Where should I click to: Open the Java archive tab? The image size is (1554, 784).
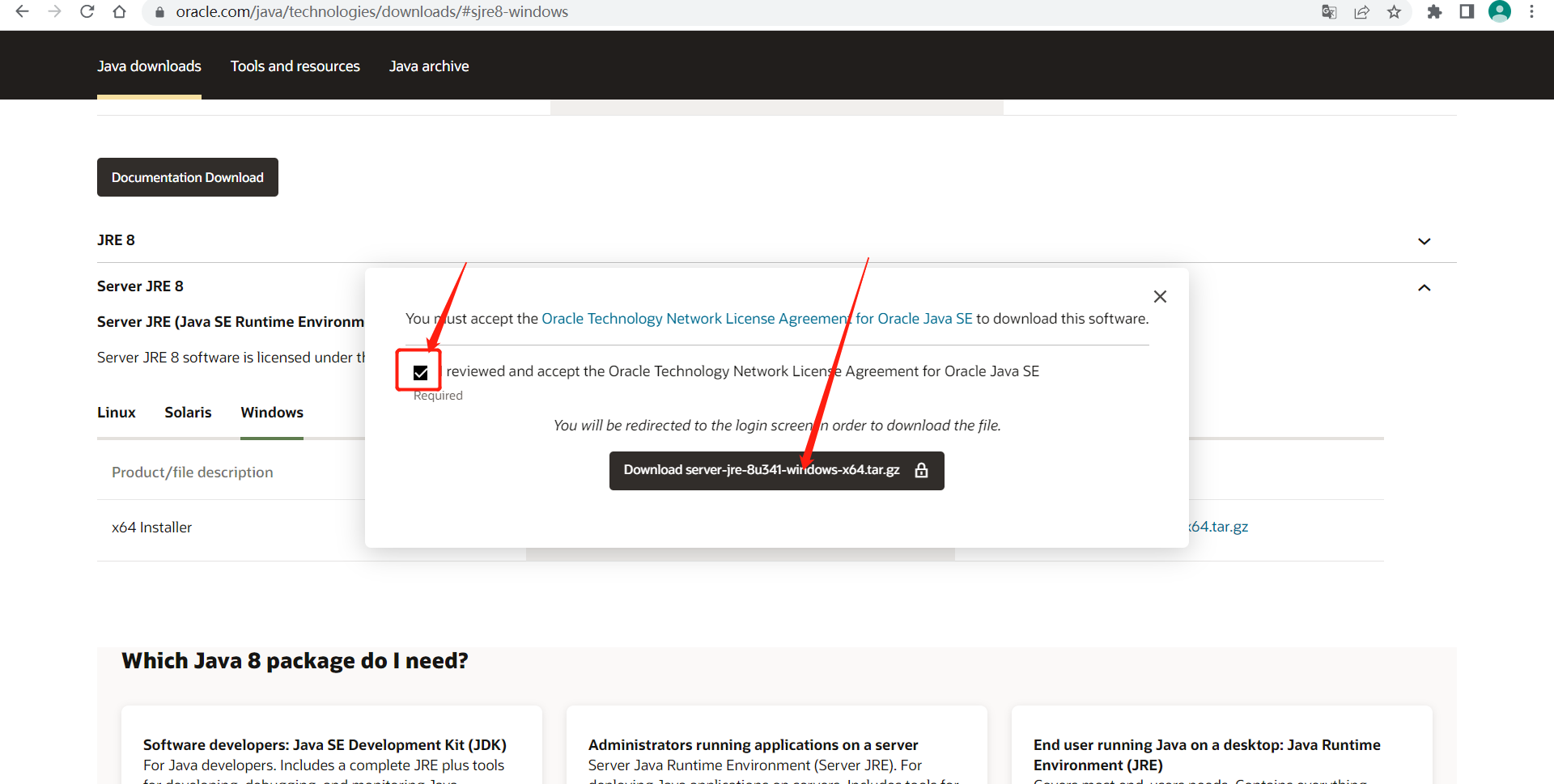pyautogui.click(x=429, y=66)
